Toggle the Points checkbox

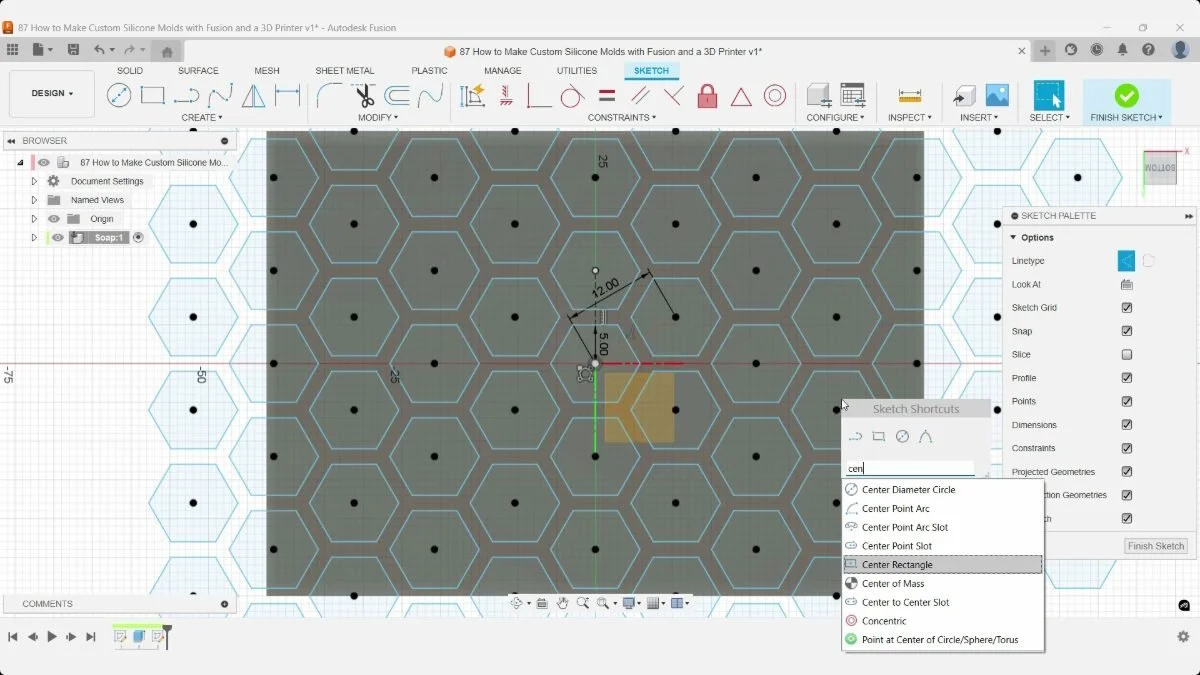click(1127, 401)
